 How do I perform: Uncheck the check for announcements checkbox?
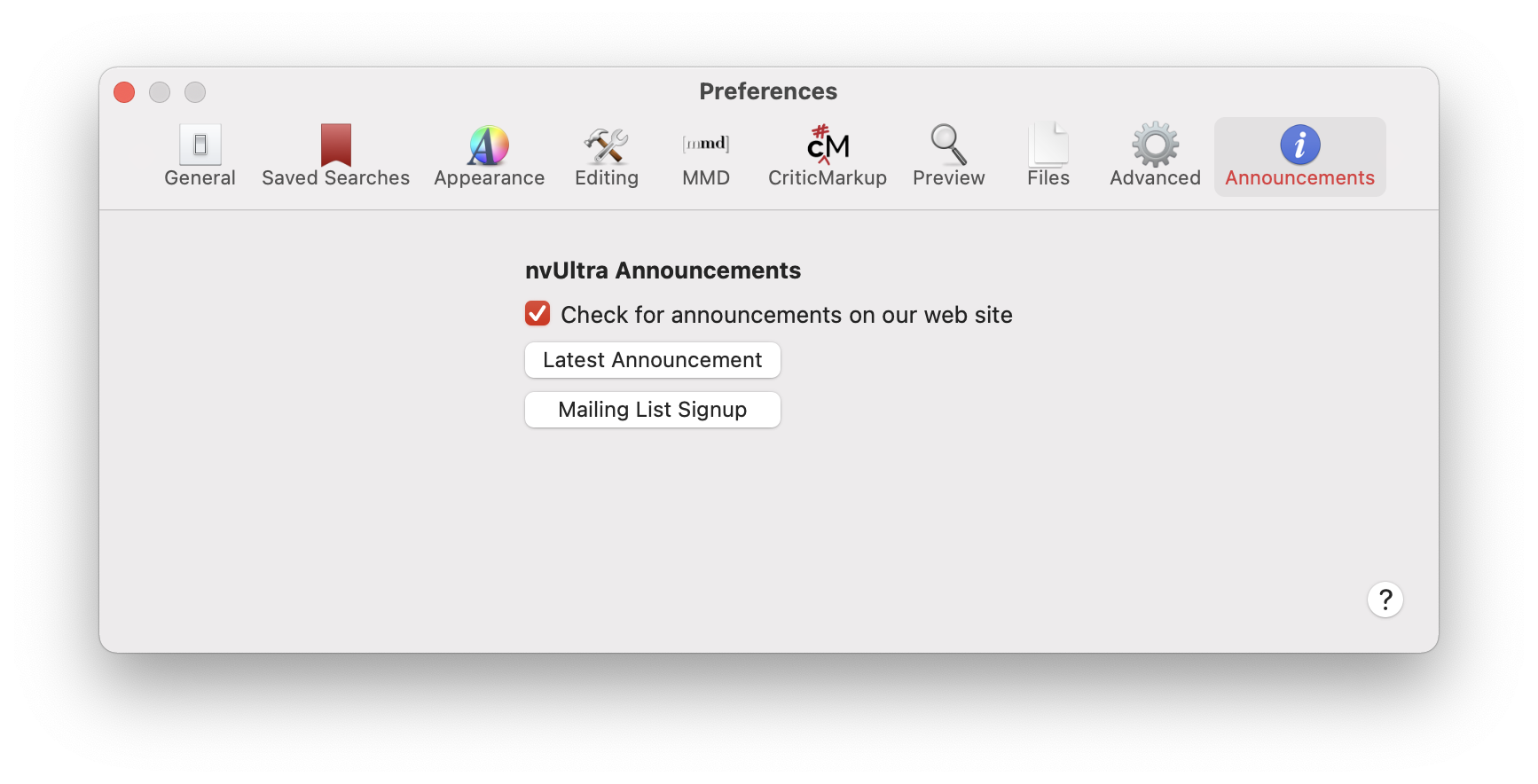(x=538, y=313)
